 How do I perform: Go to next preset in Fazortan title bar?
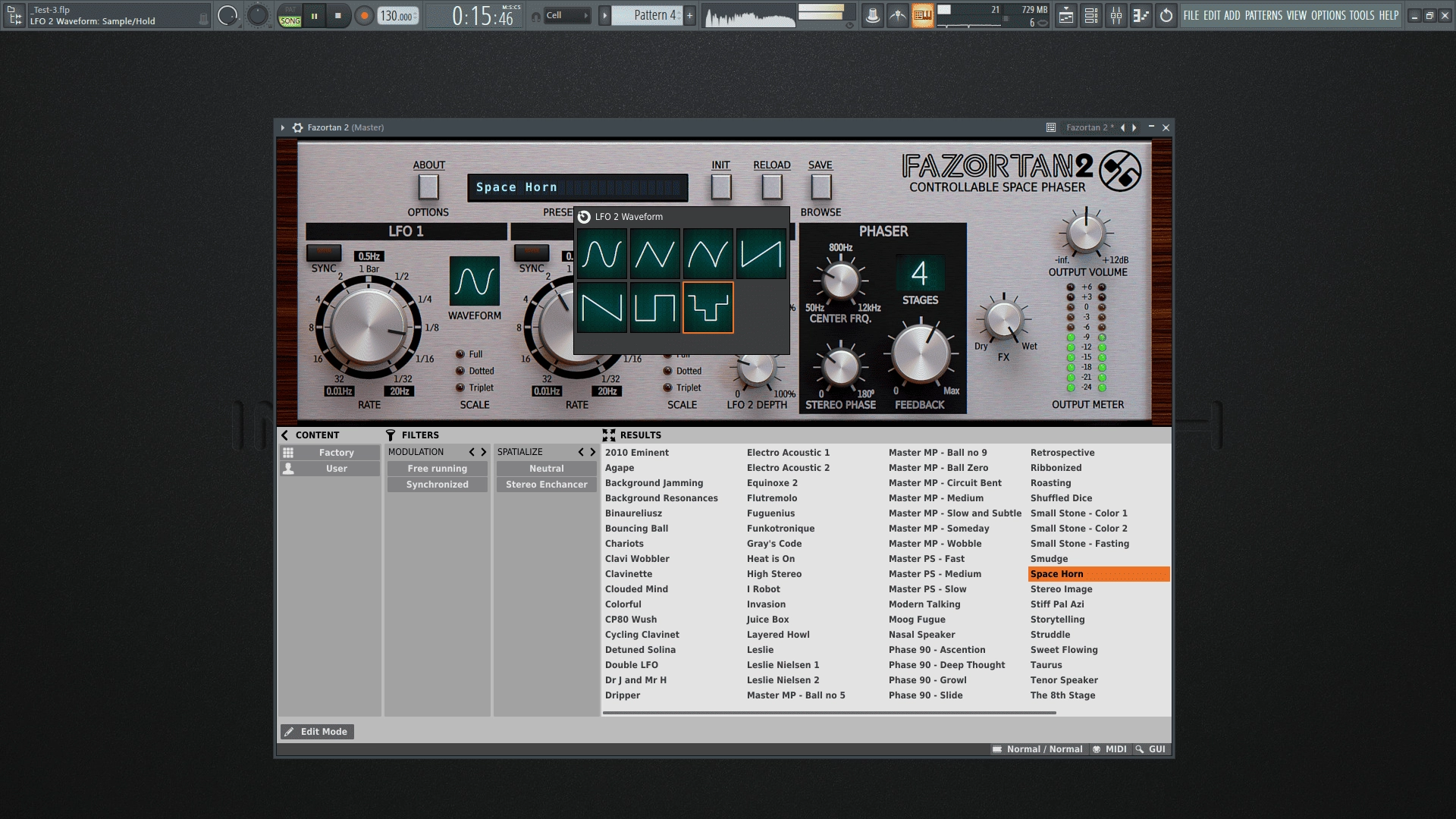[1134, 127]
